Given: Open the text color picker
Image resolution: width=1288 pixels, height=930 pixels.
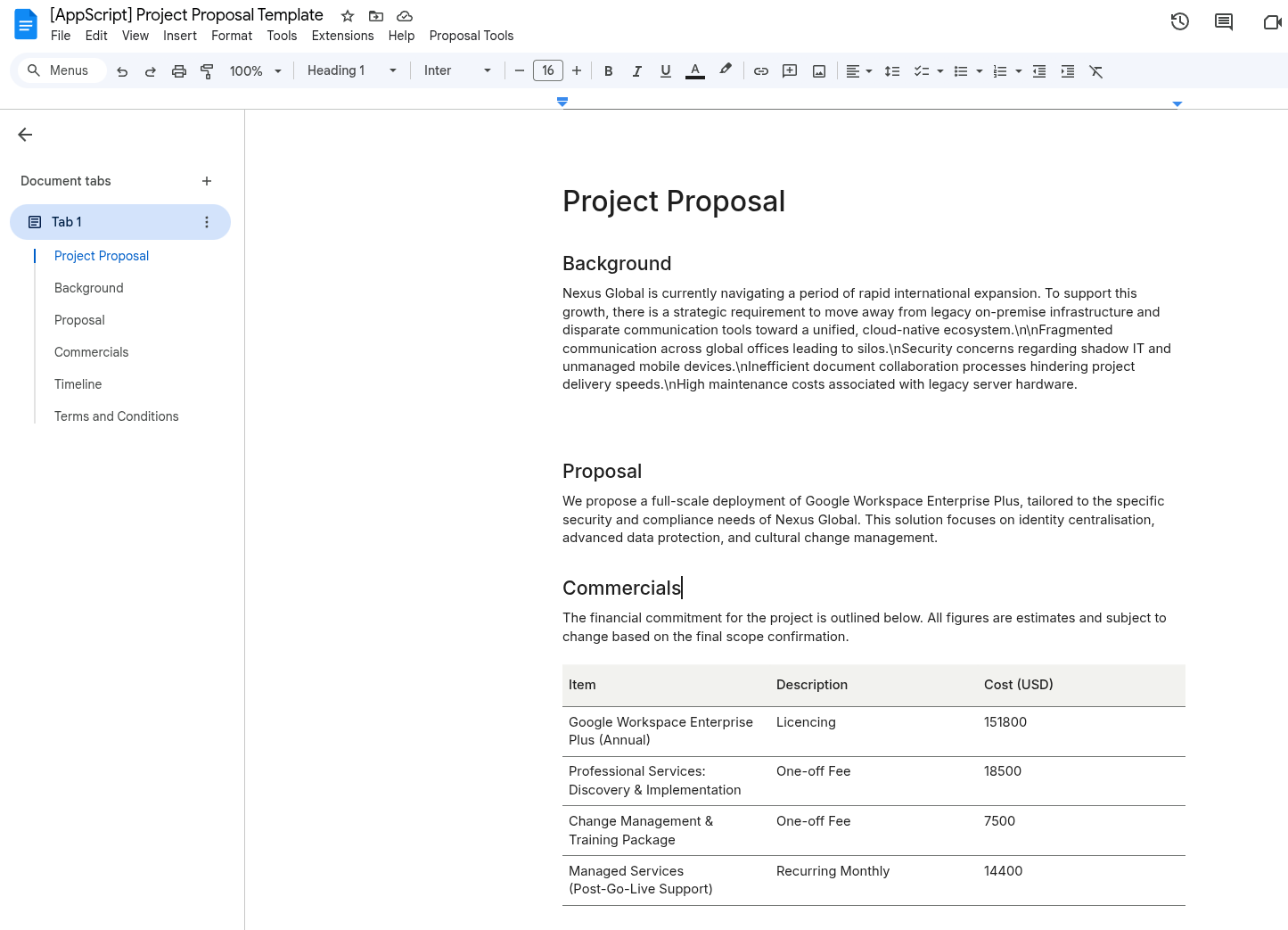Looking at the screenshot, I should point(695,71).
